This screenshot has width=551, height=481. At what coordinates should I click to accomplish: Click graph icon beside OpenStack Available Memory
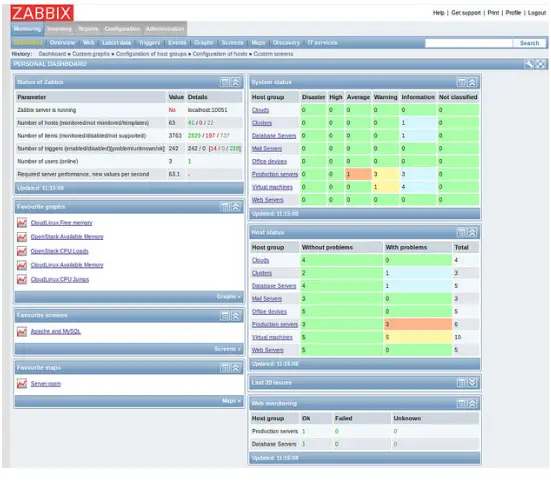[22, 237]
